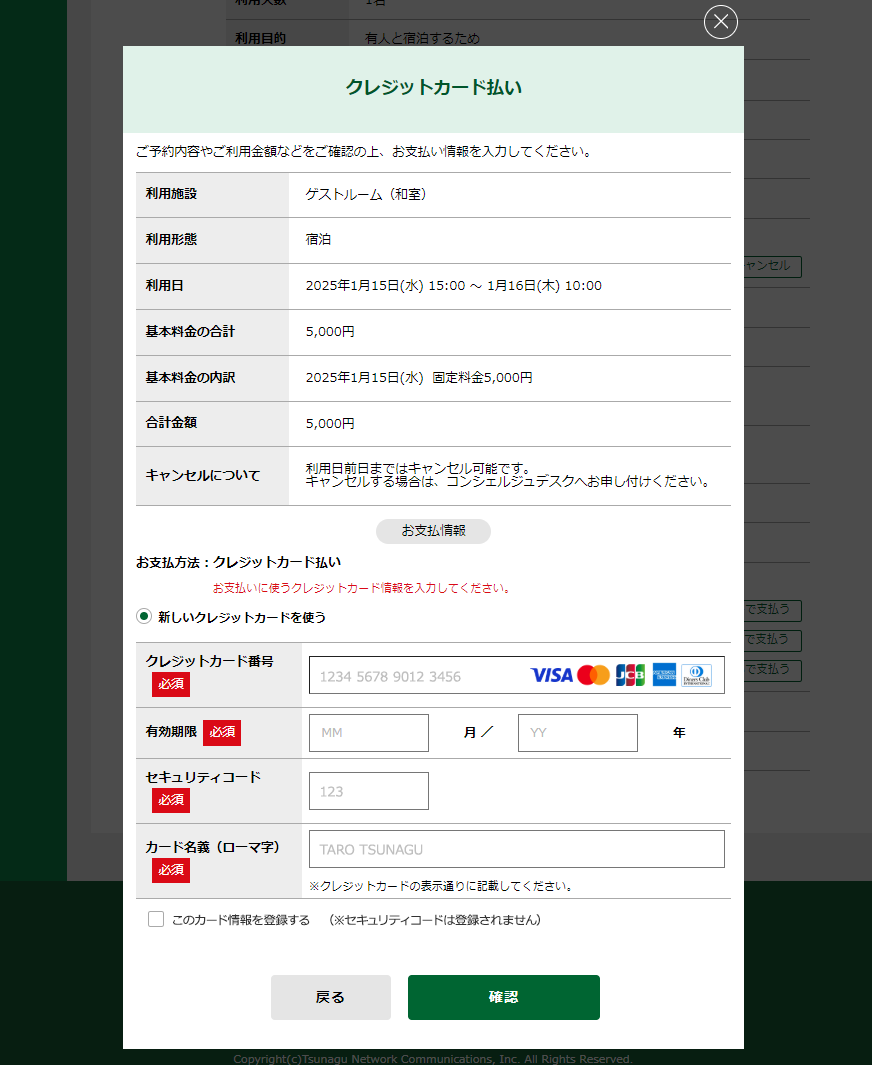The image size is (872, 1065).
Task: Select 新しいクレジットカードを使う radio button
Action: 144,617
